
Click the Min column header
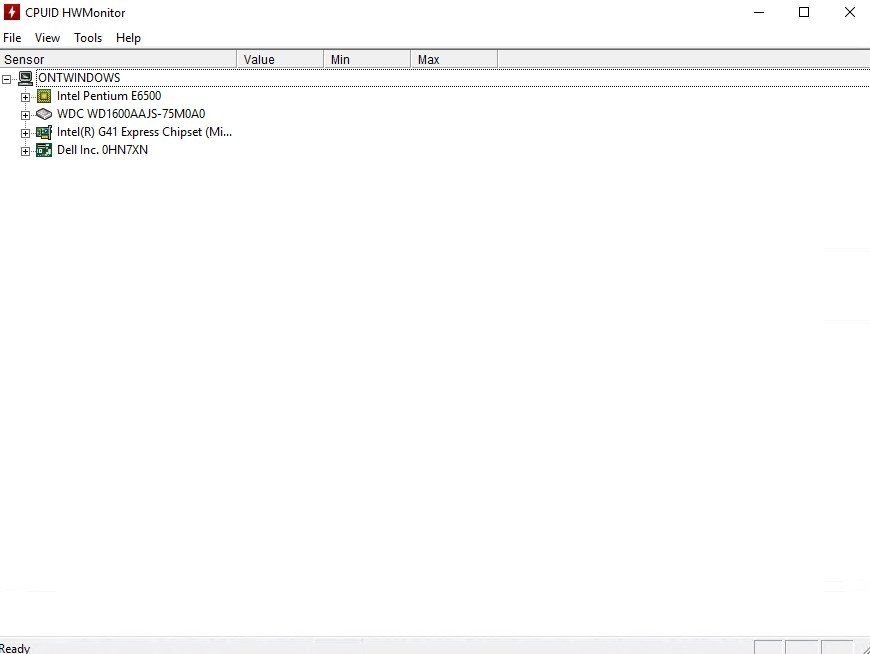367,59
